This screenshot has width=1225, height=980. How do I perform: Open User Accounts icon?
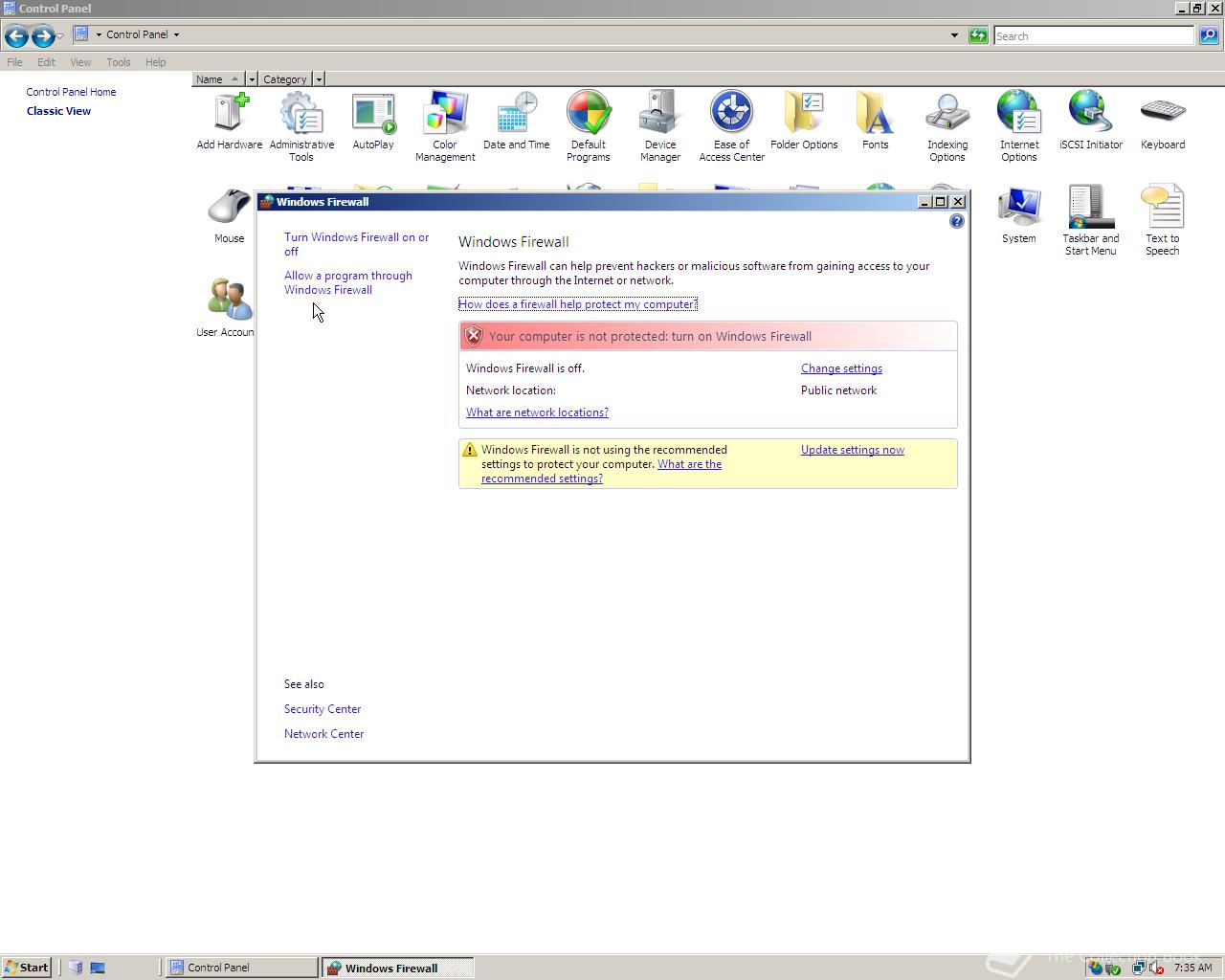pos(226,308)
